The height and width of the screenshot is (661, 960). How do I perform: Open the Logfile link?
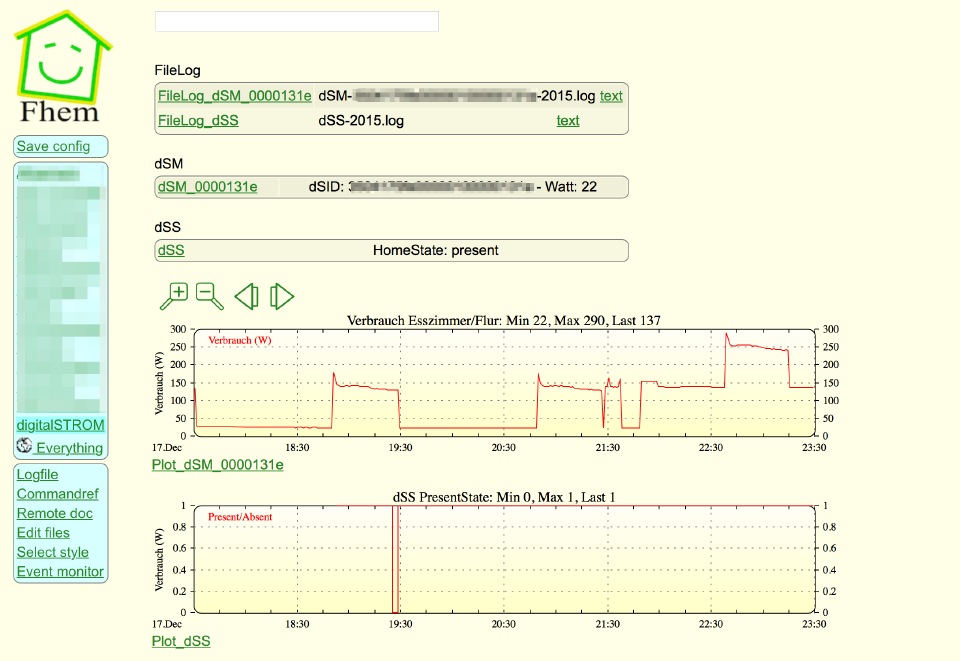click(x=37, y=474)
